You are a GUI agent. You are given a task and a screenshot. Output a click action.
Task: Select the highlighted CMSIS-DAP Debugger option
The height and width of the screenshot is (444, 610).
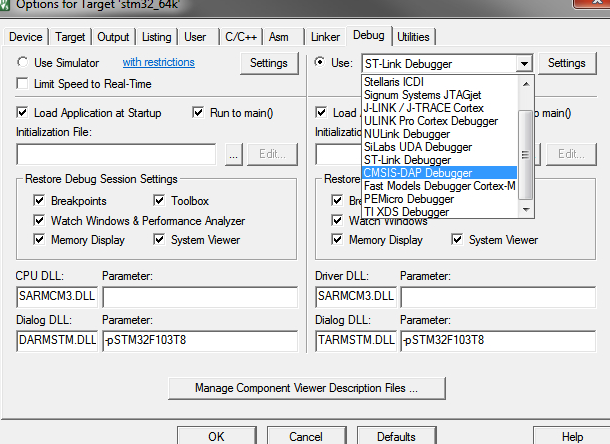(x=440, y=173)
